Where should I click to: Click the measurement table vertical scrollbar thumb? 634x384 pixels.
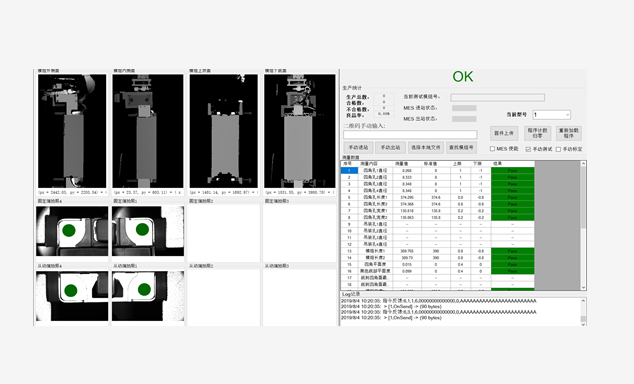click(583, 197)
